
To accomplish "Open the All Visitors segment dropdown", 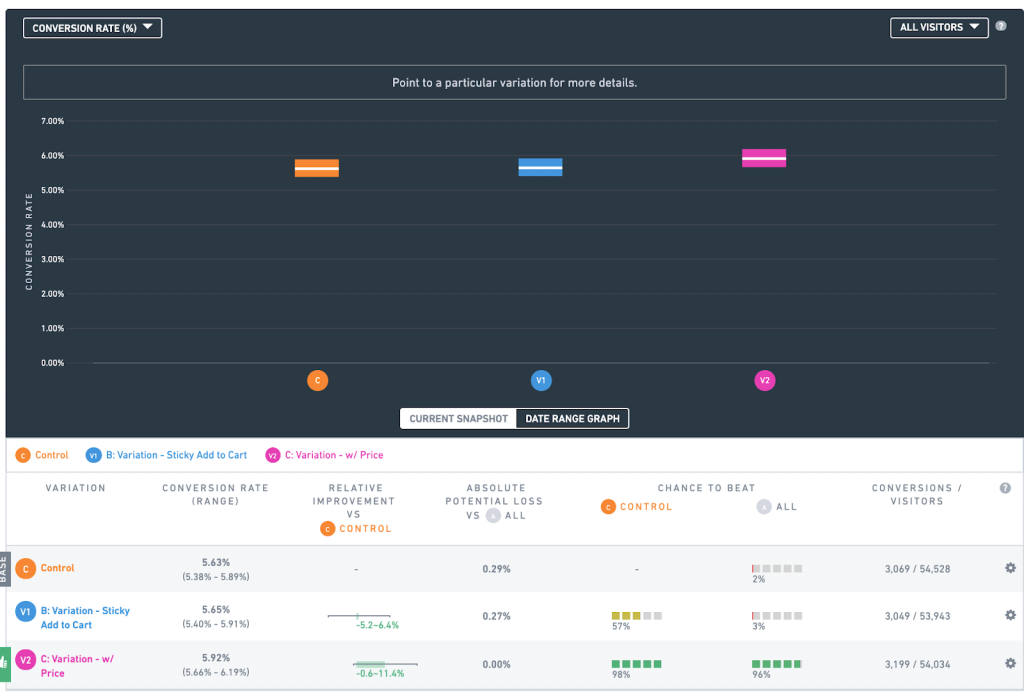I will point(938,27).
